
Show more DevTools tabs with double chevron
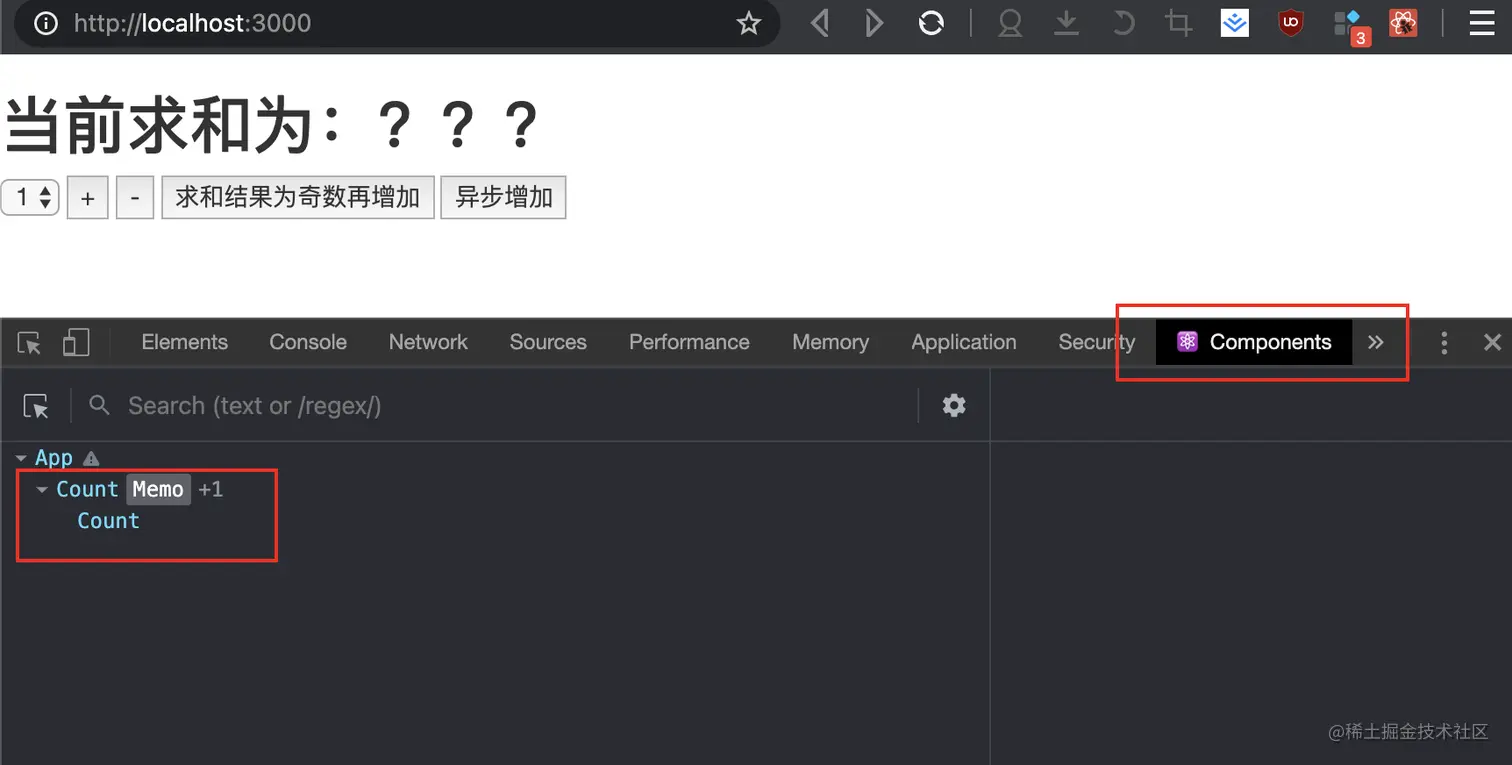1376,342
